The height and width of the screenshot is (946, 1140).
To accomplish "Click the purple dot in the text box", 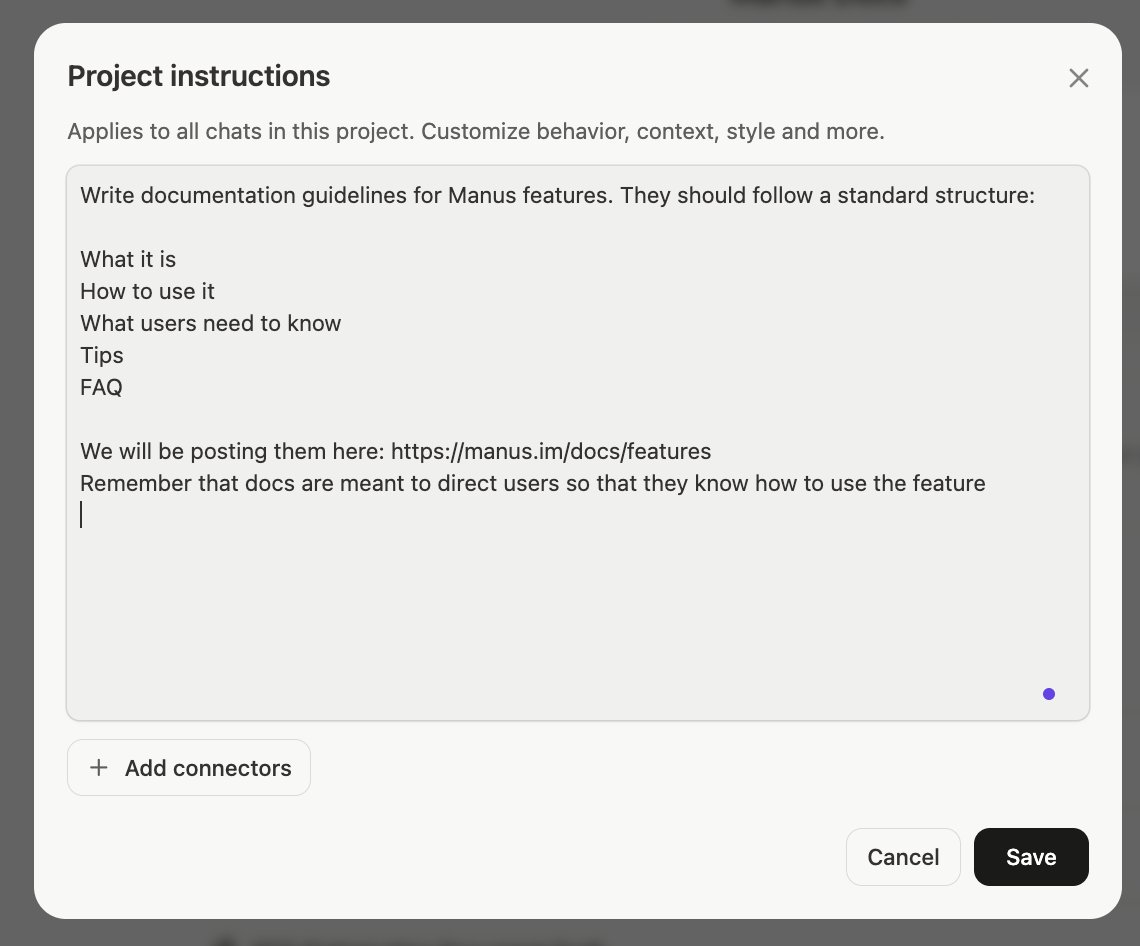I will click(1048, 694).
